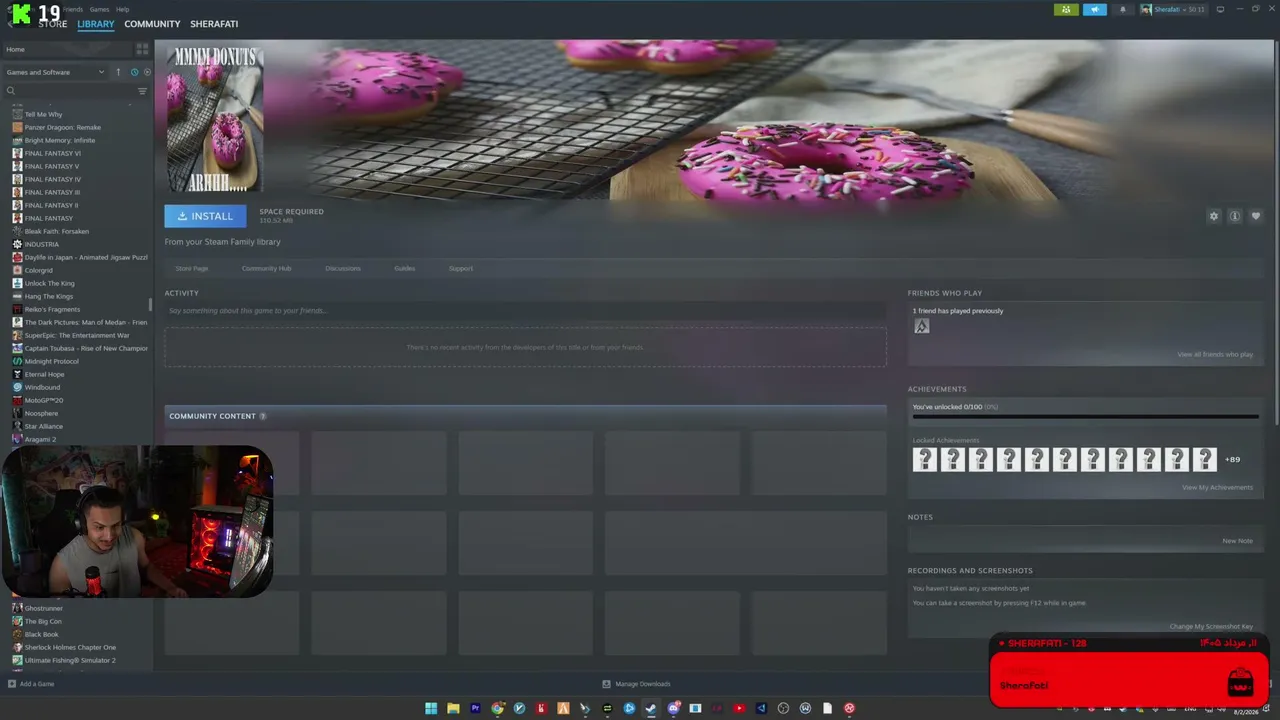Add Mmmm Donuts to favorites heart
Screen dimensions: 1280x720
[x=1256, y=216]
